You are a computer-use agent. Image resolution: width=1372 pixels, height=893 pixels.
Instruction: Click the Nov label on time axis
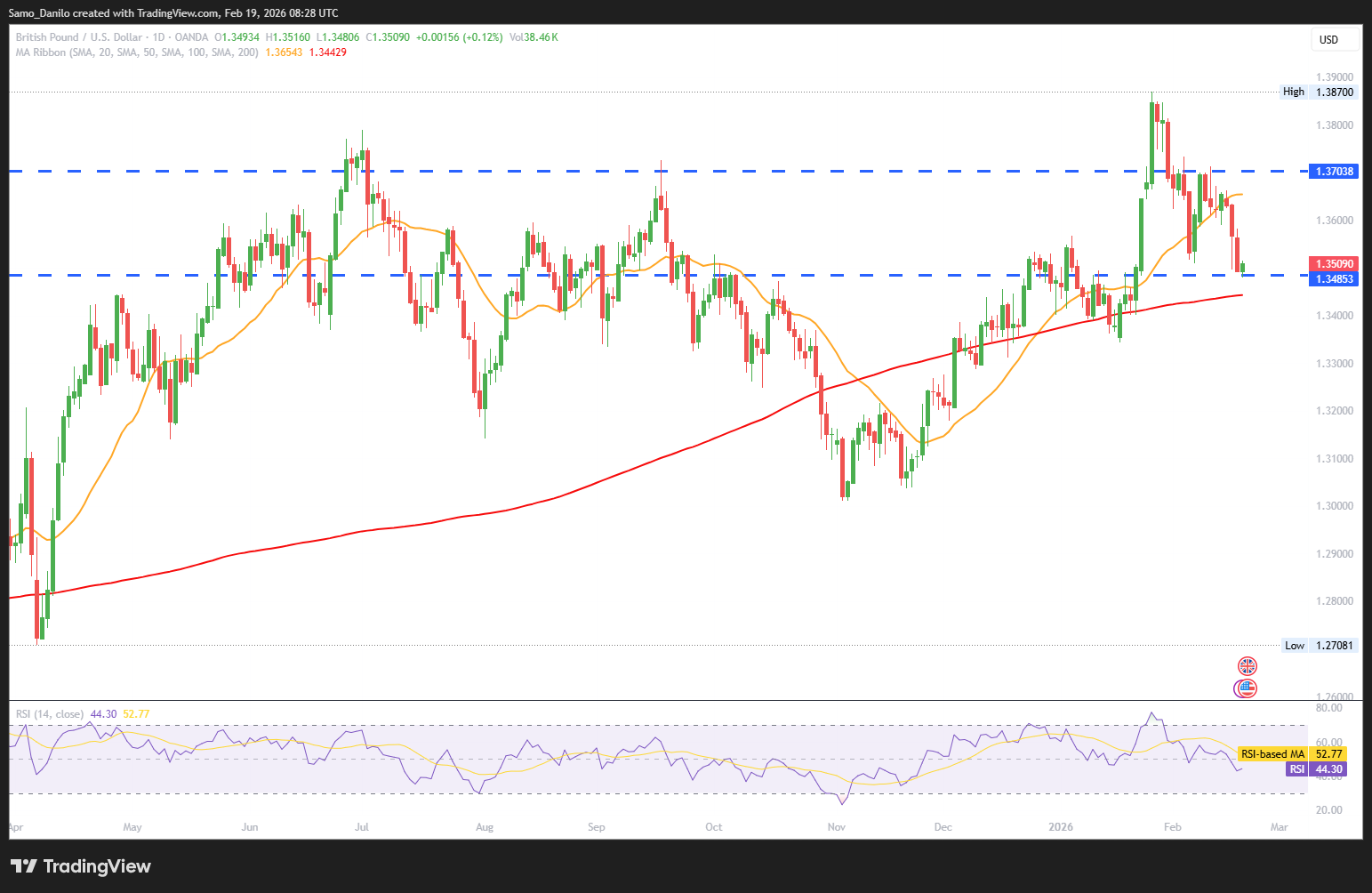(x=836, y=827)
